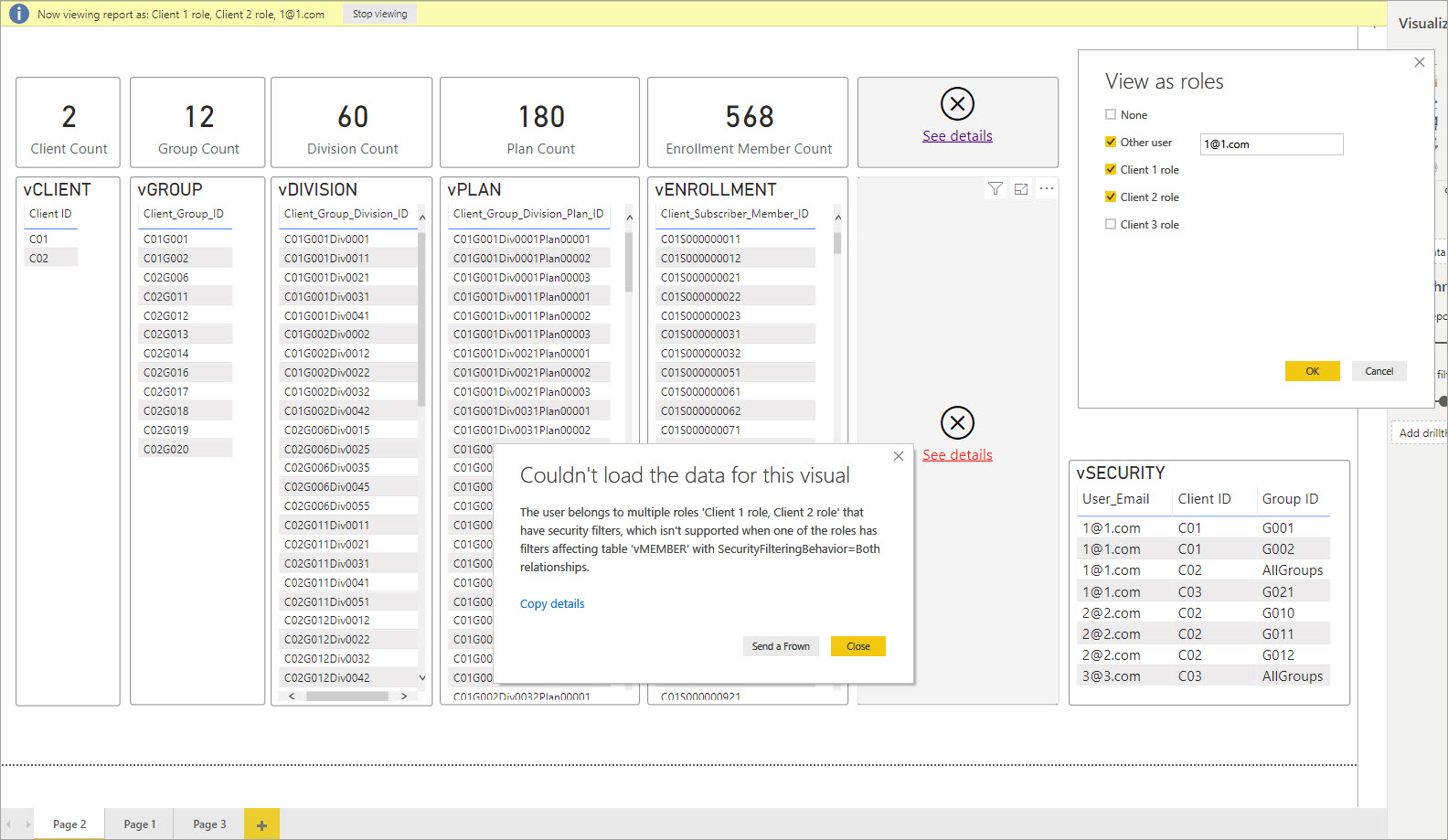Uncheck the Client 2 role checkbox
Viewport: 1448px width, 840px height.
(1111, 197)
